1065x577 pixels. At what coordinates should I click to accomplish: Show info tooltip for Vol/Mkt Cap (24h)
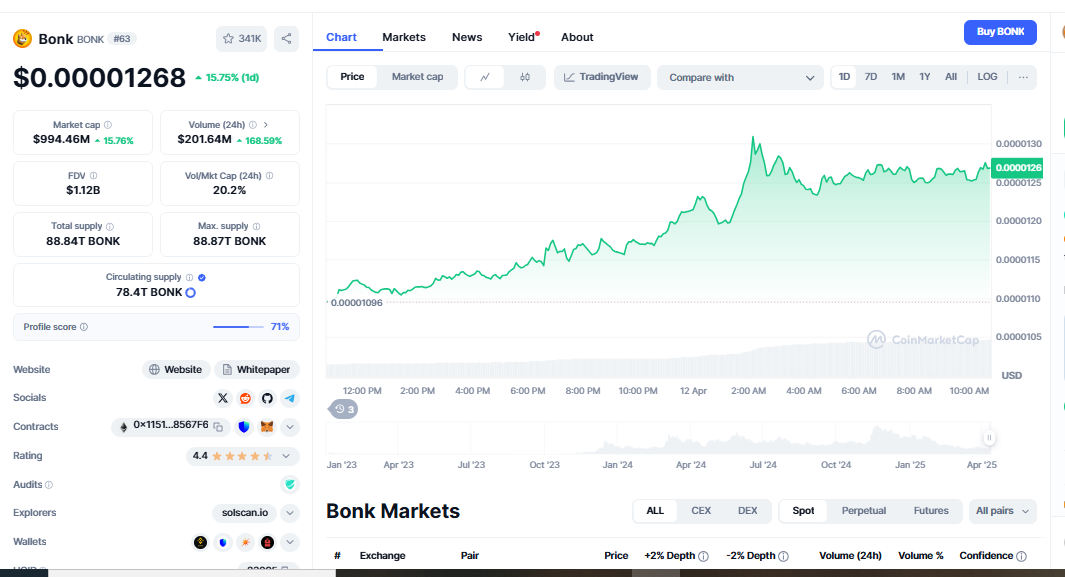270,176
